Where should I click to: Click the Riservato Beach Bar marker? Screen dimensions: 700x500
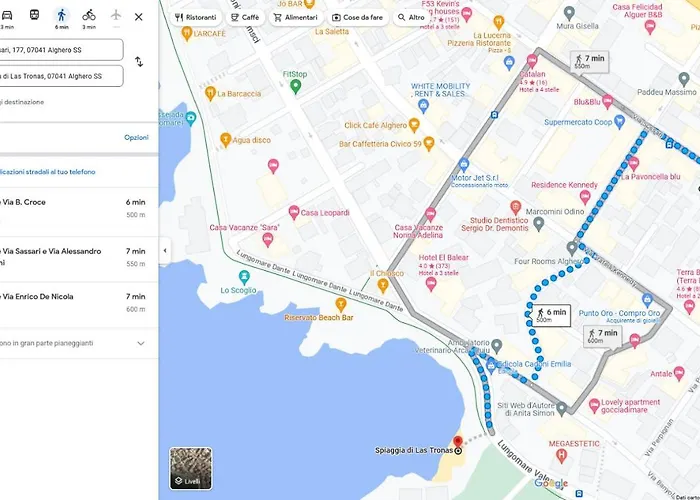click(x=341, y=305)
